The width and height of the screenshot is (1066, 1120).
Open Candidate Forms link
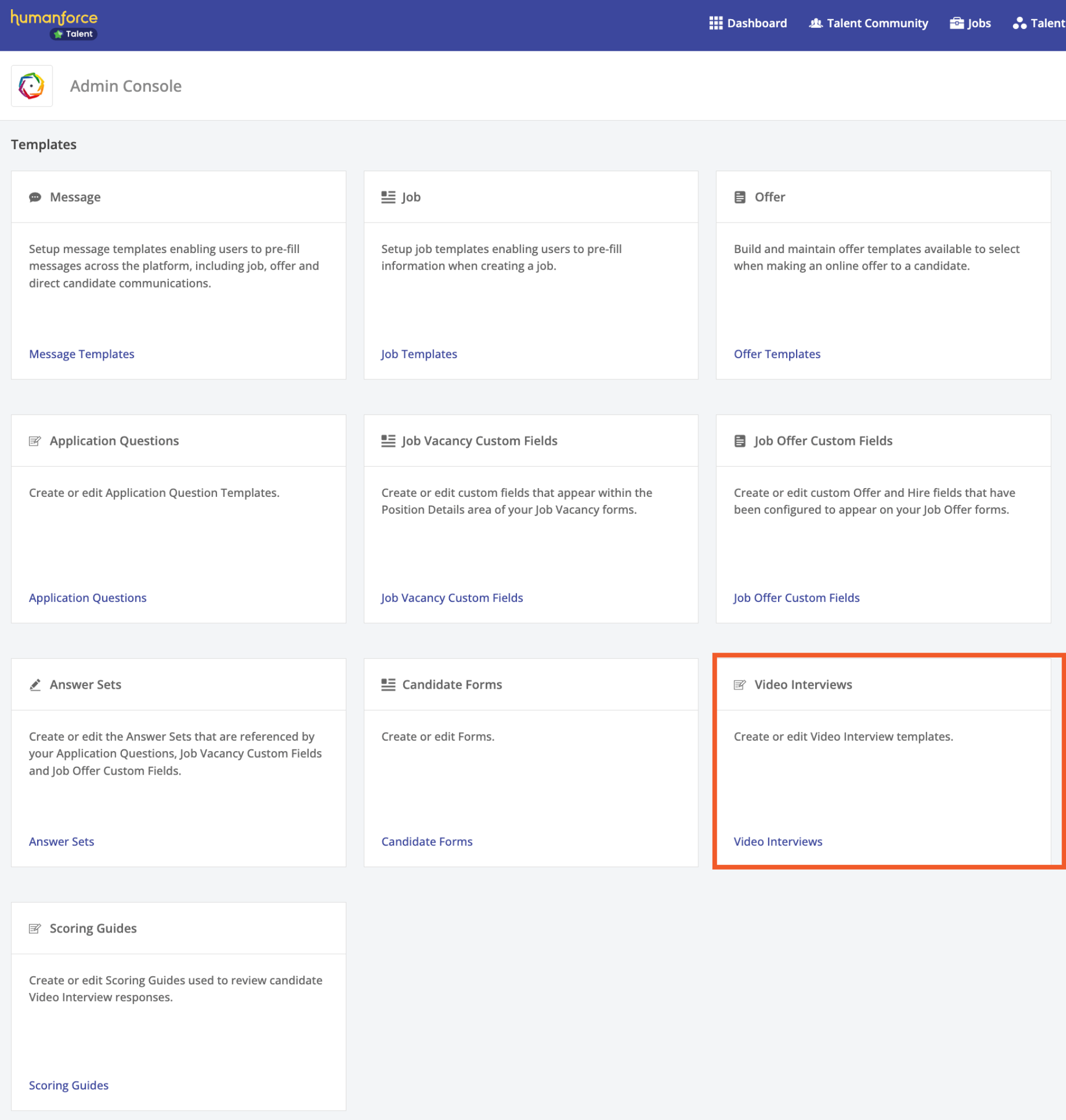tap(427, 842)
